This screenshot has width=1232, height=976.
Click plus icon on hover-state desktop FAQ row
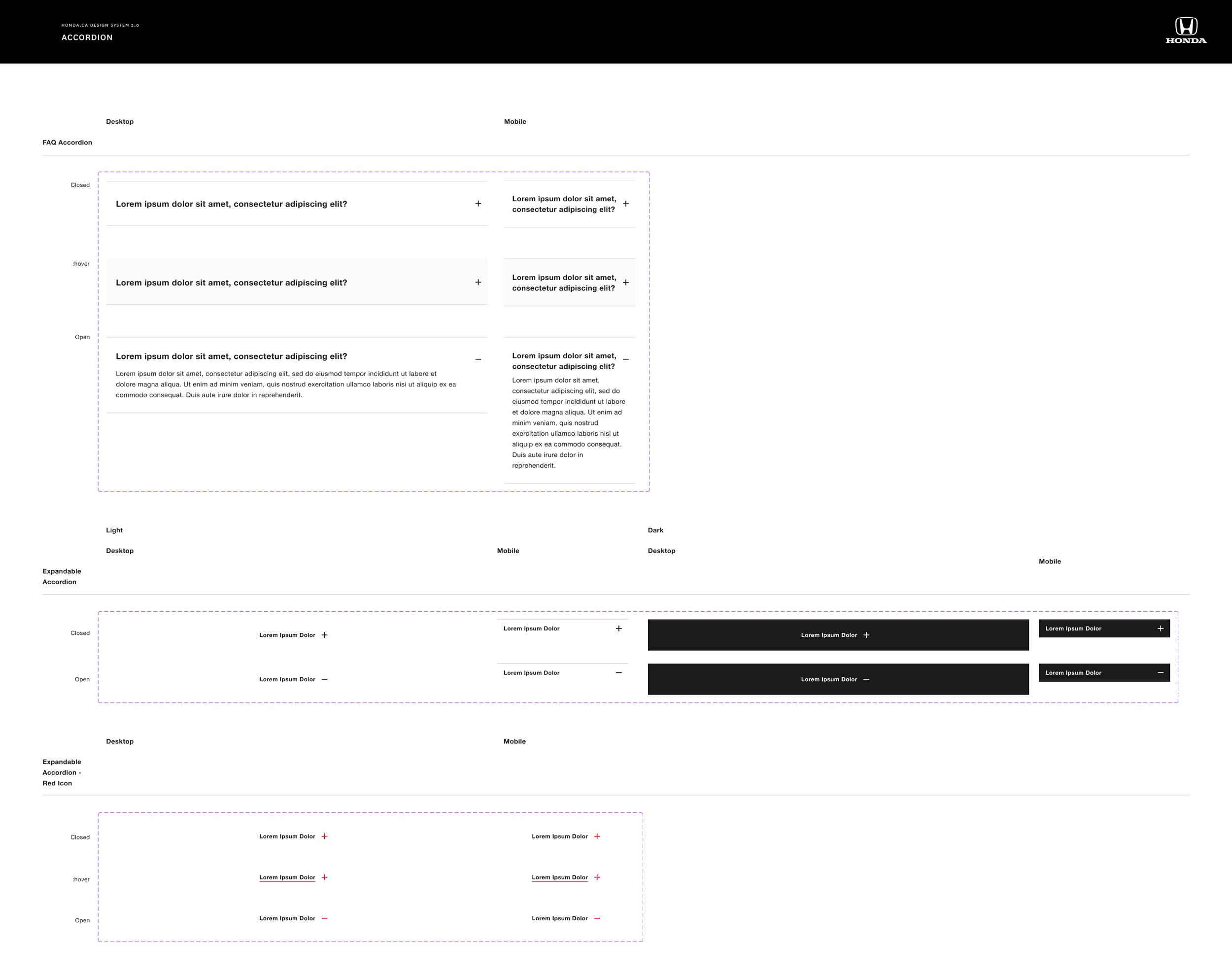(x=478, y=282)
